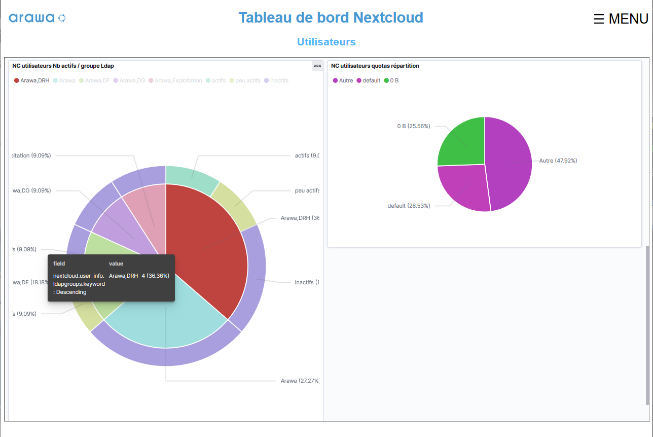Toggle the actifs legend entry
Image resolution: width=653 pixels, height=437 pixels.
[216, 80]
